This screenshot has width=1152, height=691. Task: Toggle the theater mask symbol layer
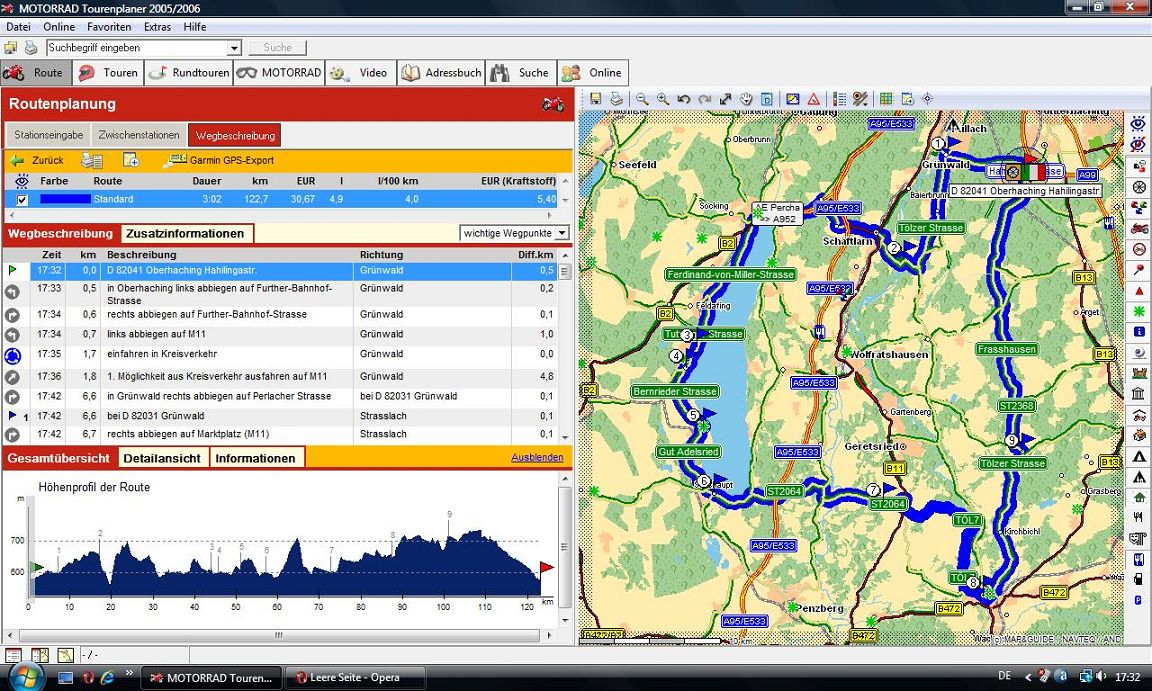click(1138, 538)
